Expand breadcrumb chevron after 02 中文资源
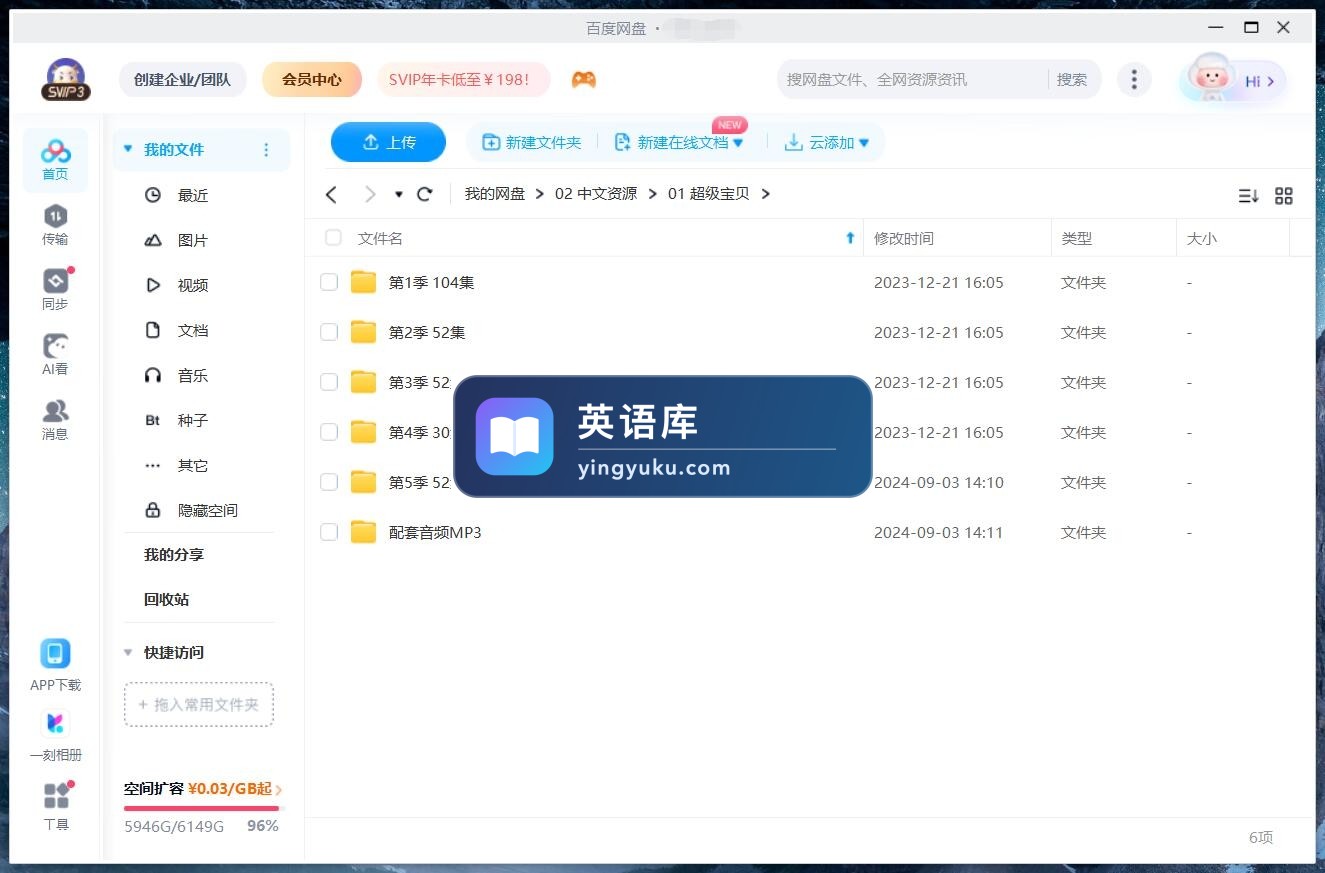The width and height of the screenshot is (1325, 873). (652, 194)
